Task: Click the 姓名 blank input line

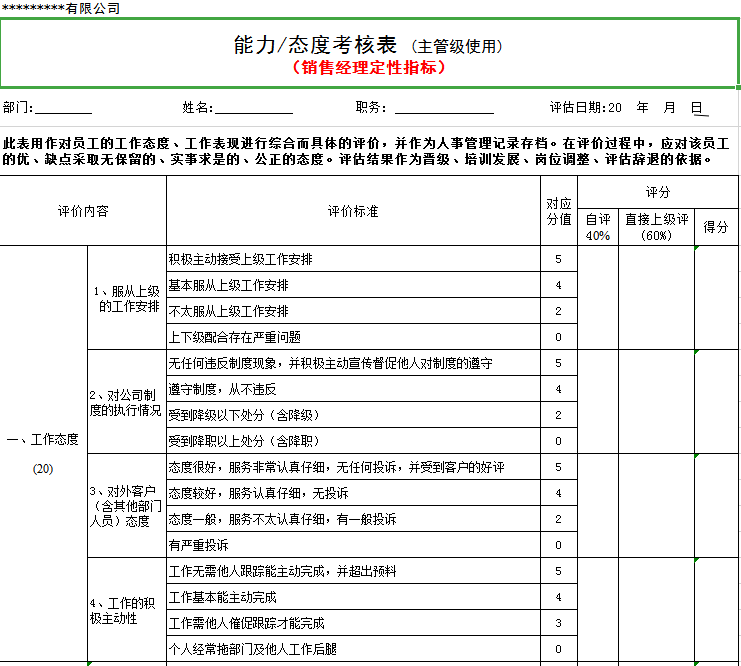Action: tap(254, 108)
